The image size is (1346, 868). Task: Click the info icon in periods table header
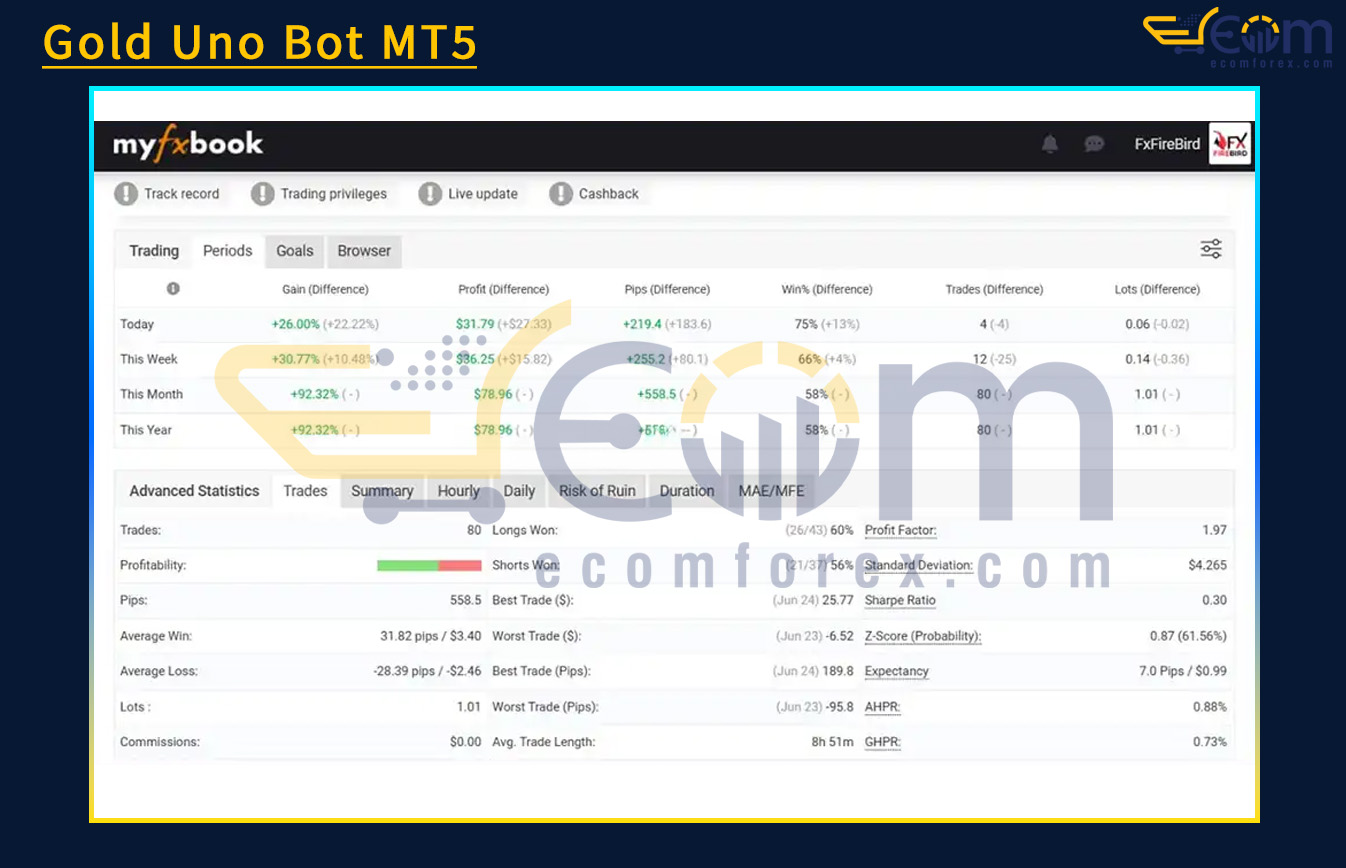[x=173, y=289]
